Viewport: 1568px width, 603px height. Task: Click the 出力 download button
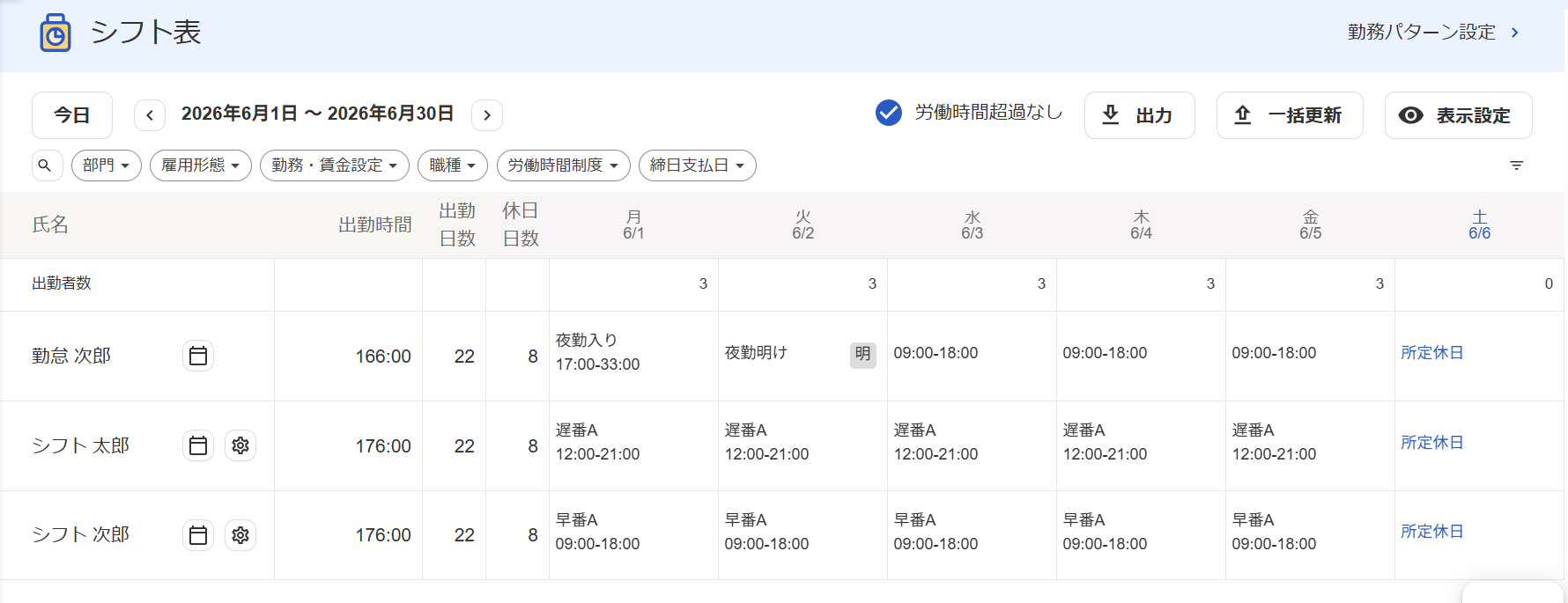coord(1140,115)
